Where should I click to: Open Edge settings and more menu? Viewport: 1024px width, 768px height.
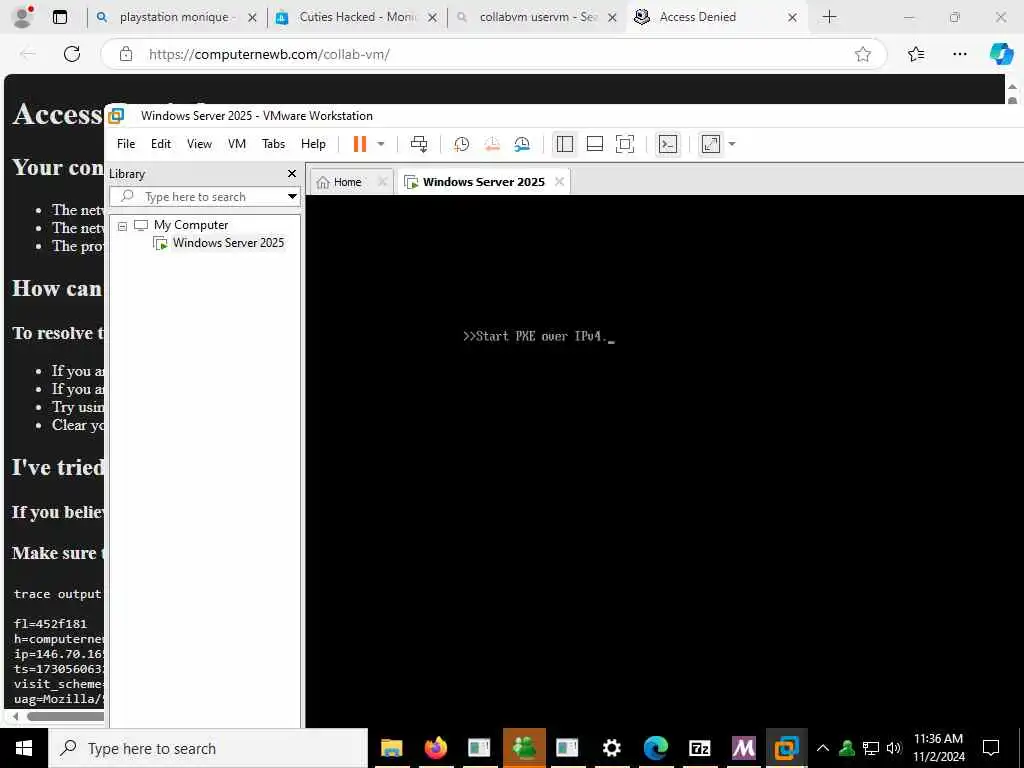click(x=959, y=54)
